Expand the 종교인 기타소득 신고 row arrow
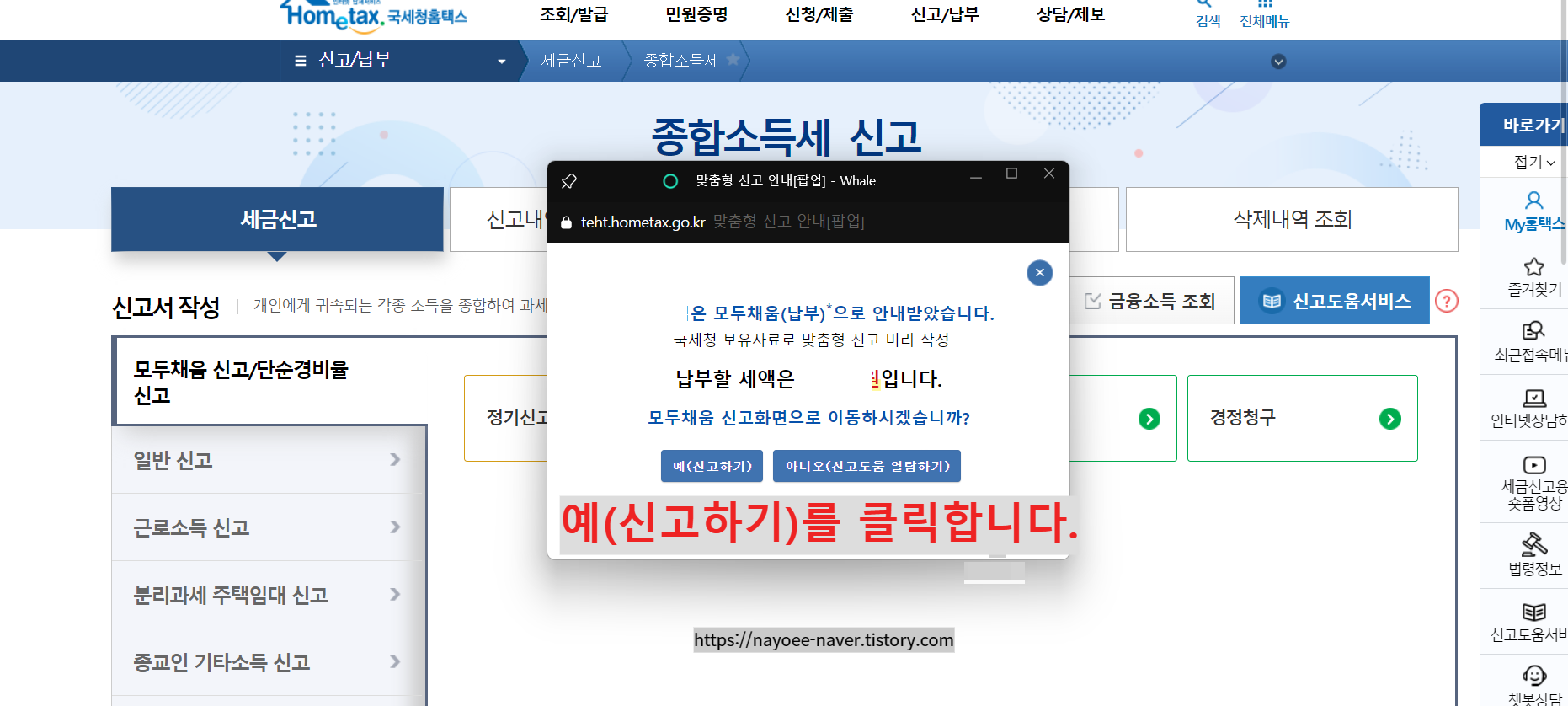The image size is (1568, 706). (395, 661)
